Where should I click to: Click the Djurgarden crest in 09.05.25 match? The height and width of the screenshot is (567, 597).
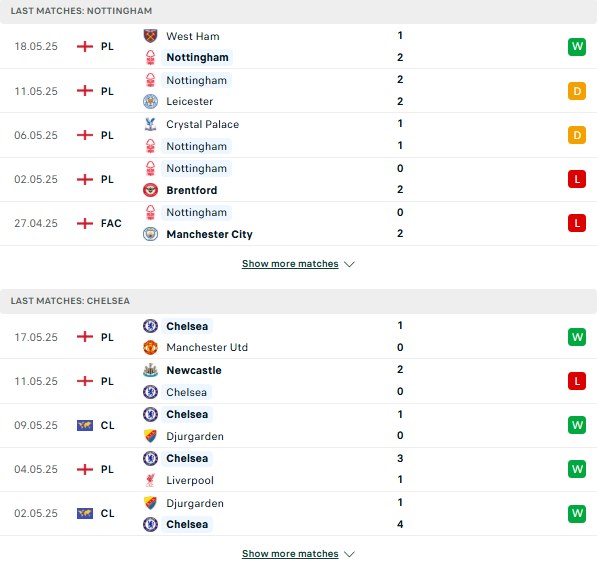click(150, 436)
